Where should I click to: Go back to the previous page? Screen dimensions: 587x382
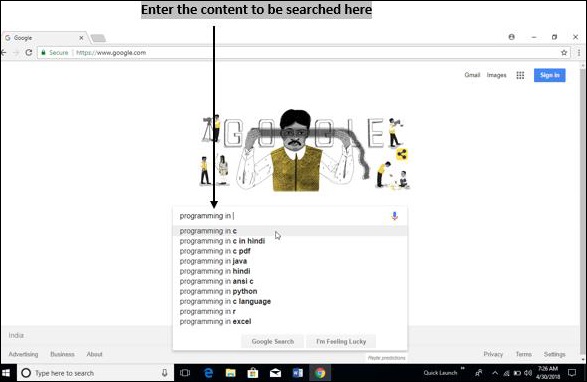[4, 52]
